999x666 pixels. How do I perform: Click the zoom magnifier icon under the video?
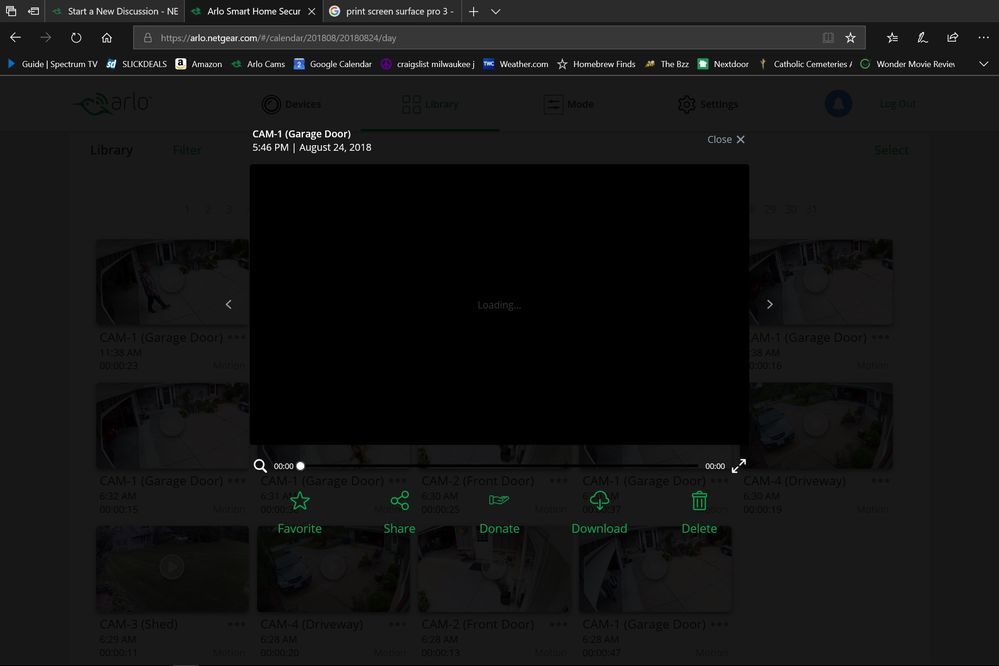coord(260,466)
